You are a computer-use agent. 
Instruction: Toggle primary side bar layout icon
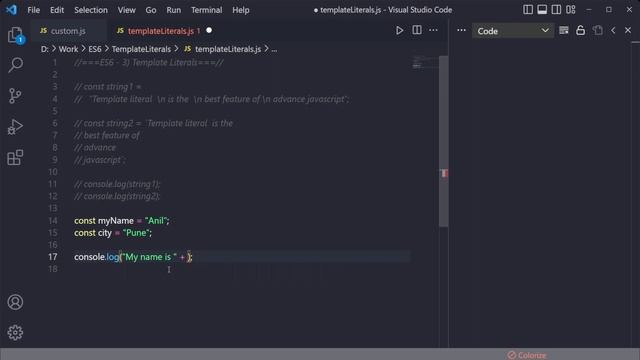click(528, 10)
